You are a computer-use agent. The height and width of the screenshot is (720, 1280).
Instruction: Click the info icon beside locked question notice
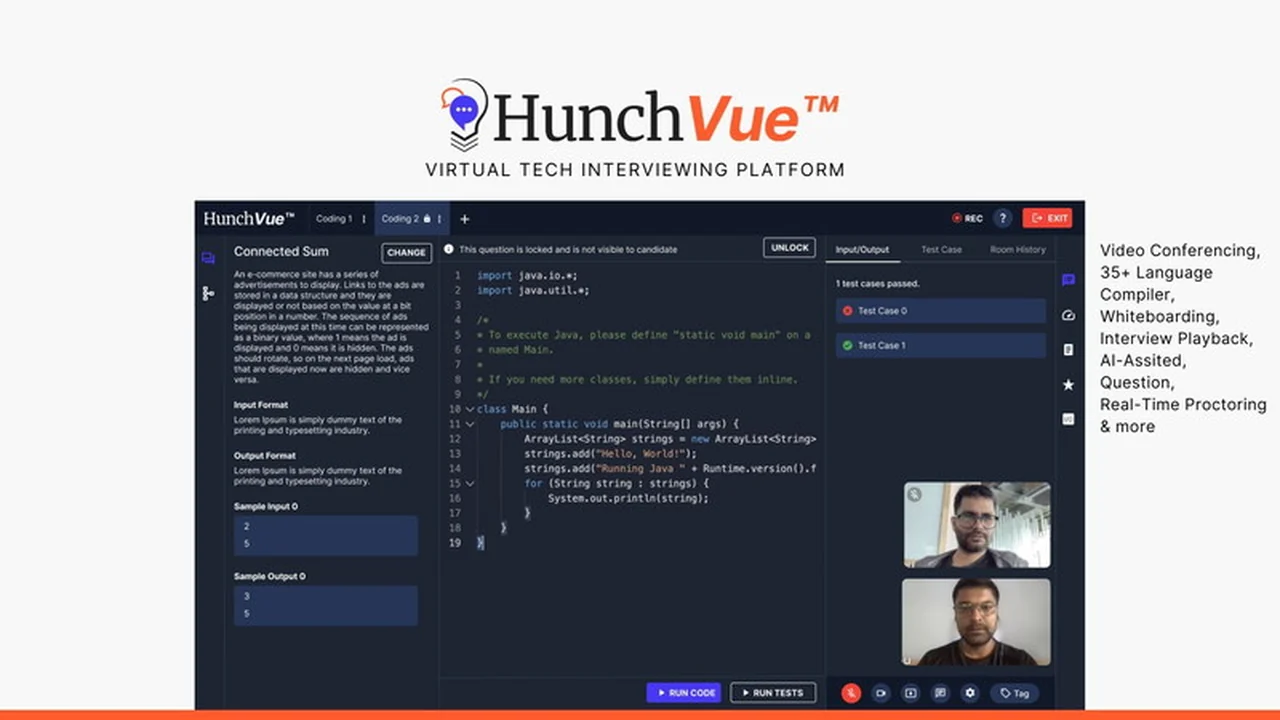(x=449, y=249)
